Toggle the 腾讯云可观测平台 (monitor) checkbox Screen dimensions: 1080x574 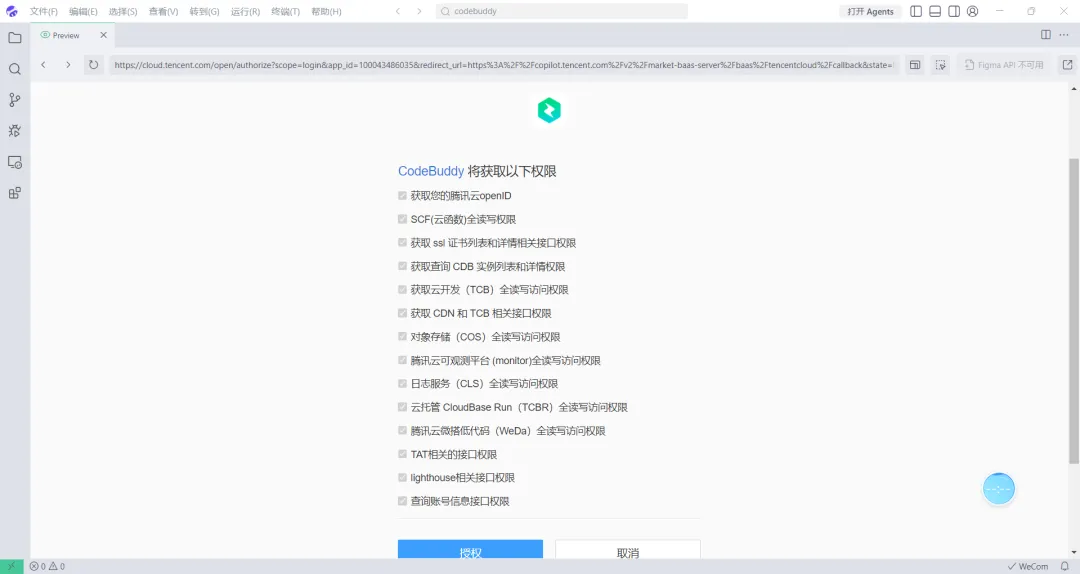click(402, 360)
